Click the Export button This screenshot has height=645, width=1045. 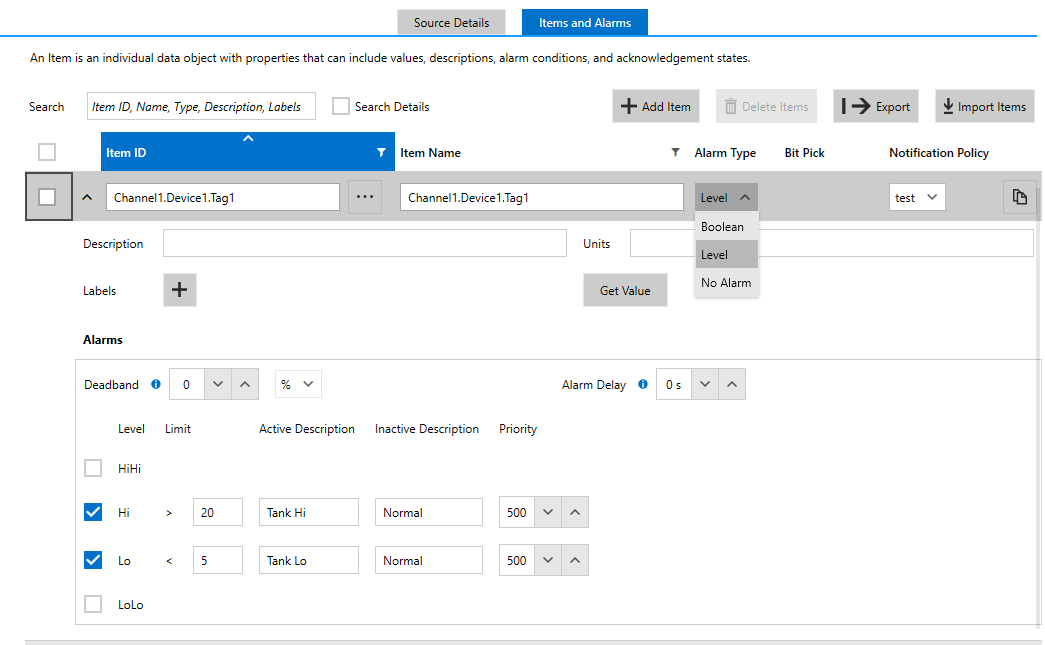876,107
